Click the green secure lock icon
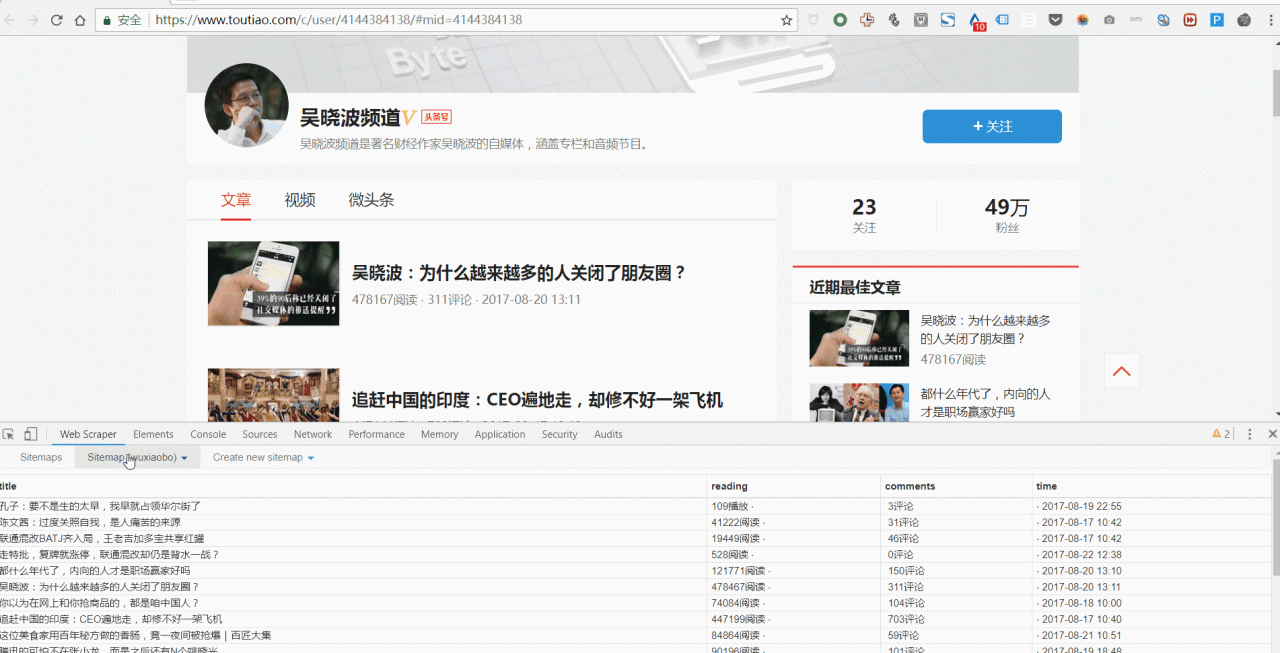This screenshot has width=1280, height=653. click(x=106, y=20)
